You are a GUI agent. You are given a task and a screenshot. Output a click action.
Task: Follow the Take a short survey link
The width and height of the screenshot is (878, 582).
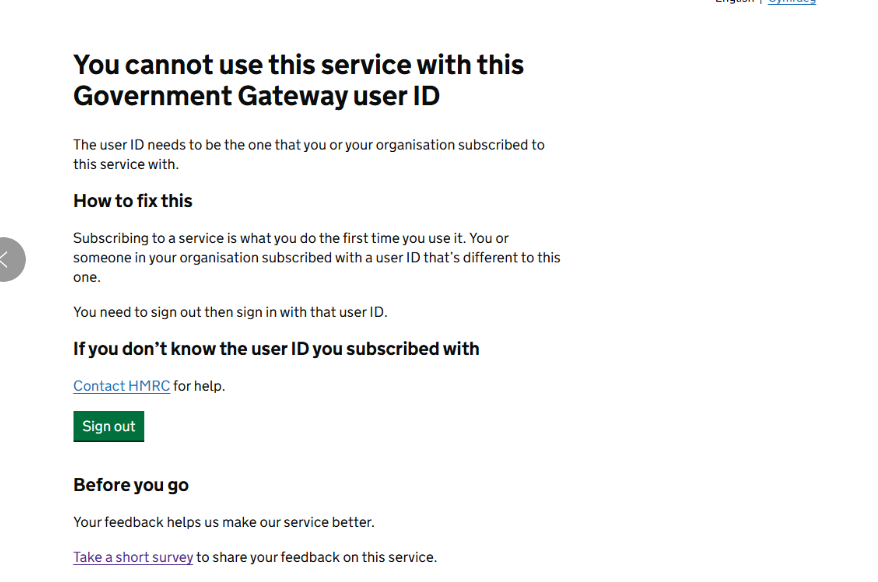click(x=133, y=557)
